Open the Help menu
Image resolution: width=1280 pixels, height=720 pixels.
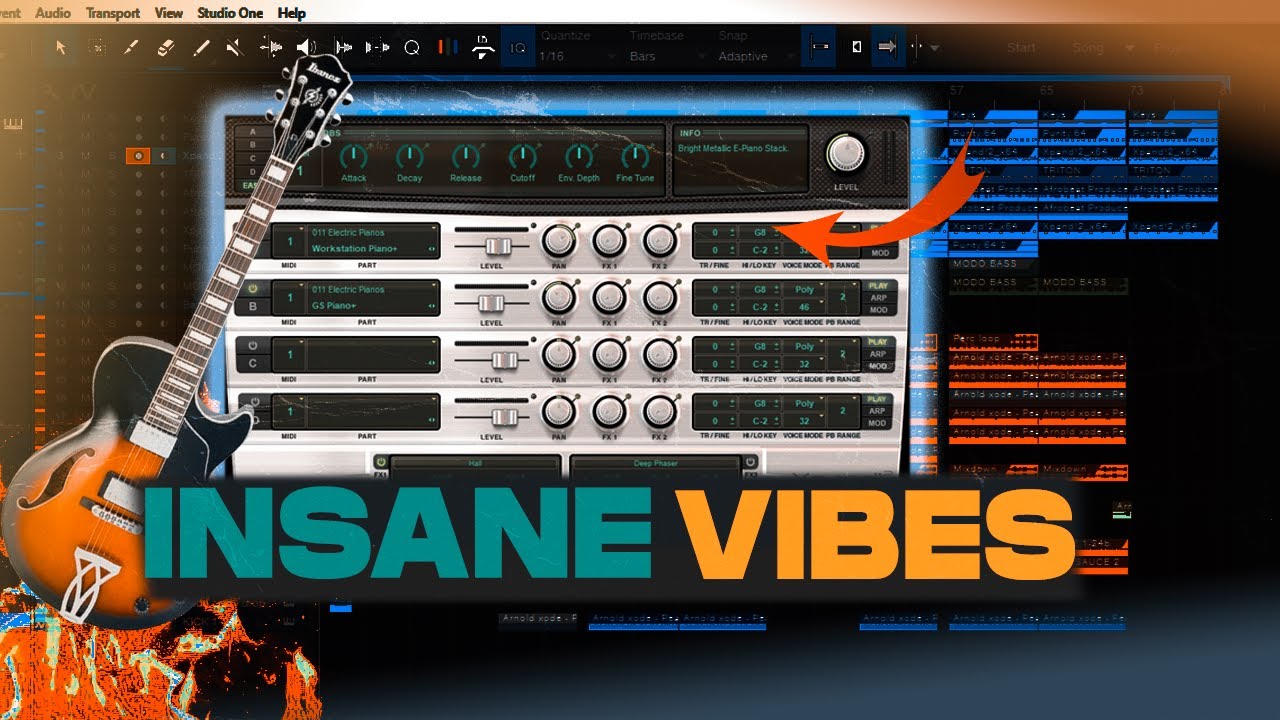pyautogui.click(x=292, y=13)
